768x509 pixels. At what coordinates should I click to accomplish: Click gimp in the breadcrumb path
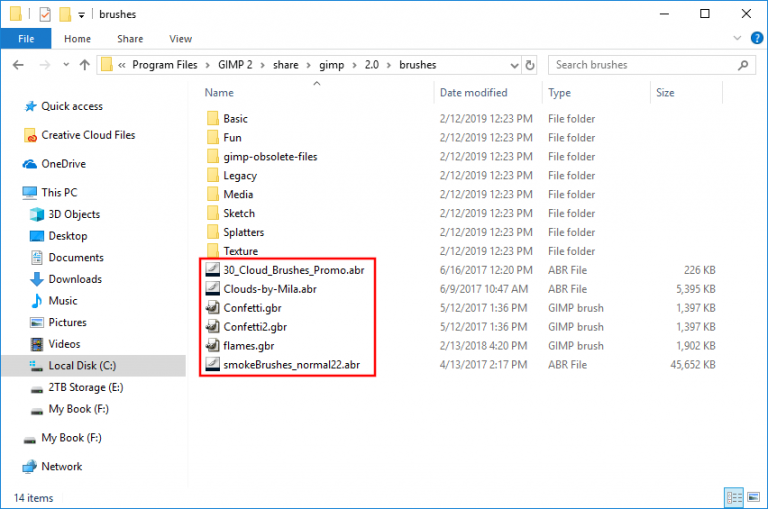[x=332, y=65]
